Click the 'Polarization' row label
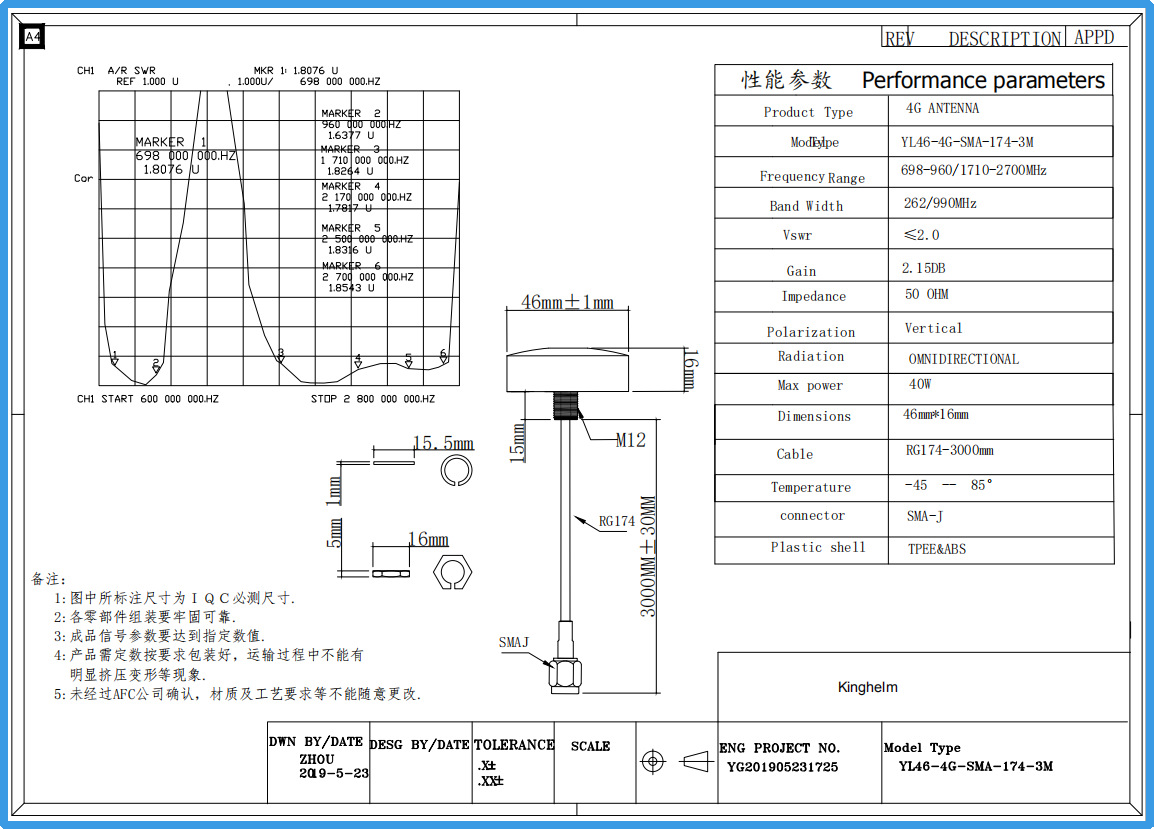Screen dimensions: 1154x829 (x=811, y=332)
